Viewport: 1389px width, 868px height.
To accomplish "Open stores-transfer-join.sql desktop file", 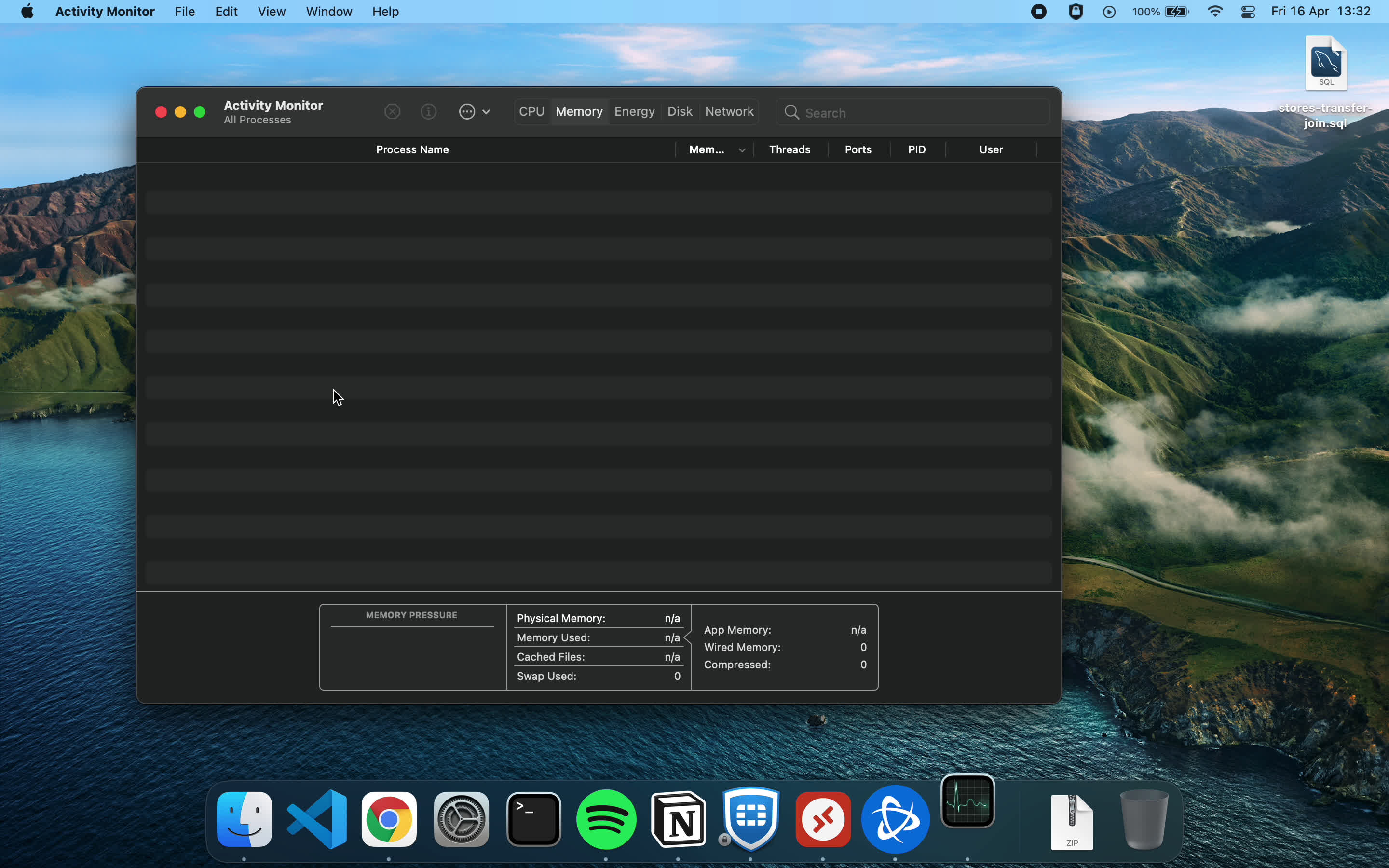I will [x=1325, y=63].
